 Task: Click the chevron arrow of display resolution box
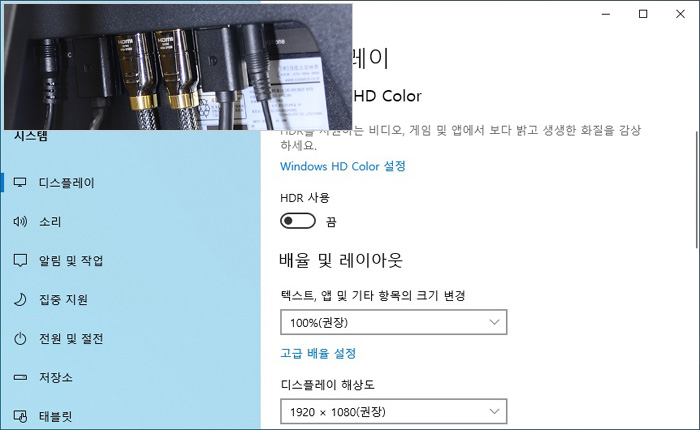[494, 411]
